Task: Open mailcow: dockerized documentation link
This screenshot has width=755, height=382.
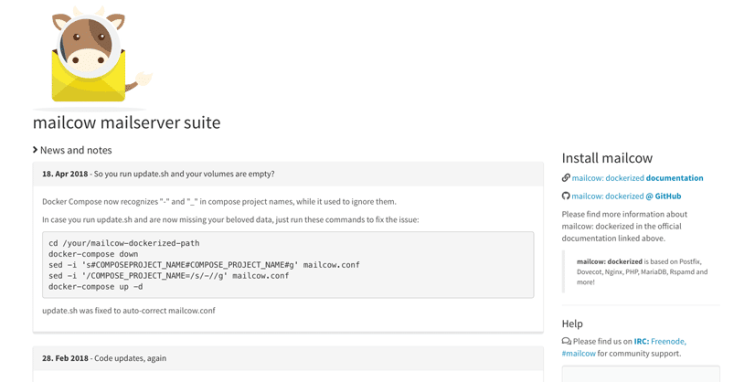Action: tap(638, 178)
